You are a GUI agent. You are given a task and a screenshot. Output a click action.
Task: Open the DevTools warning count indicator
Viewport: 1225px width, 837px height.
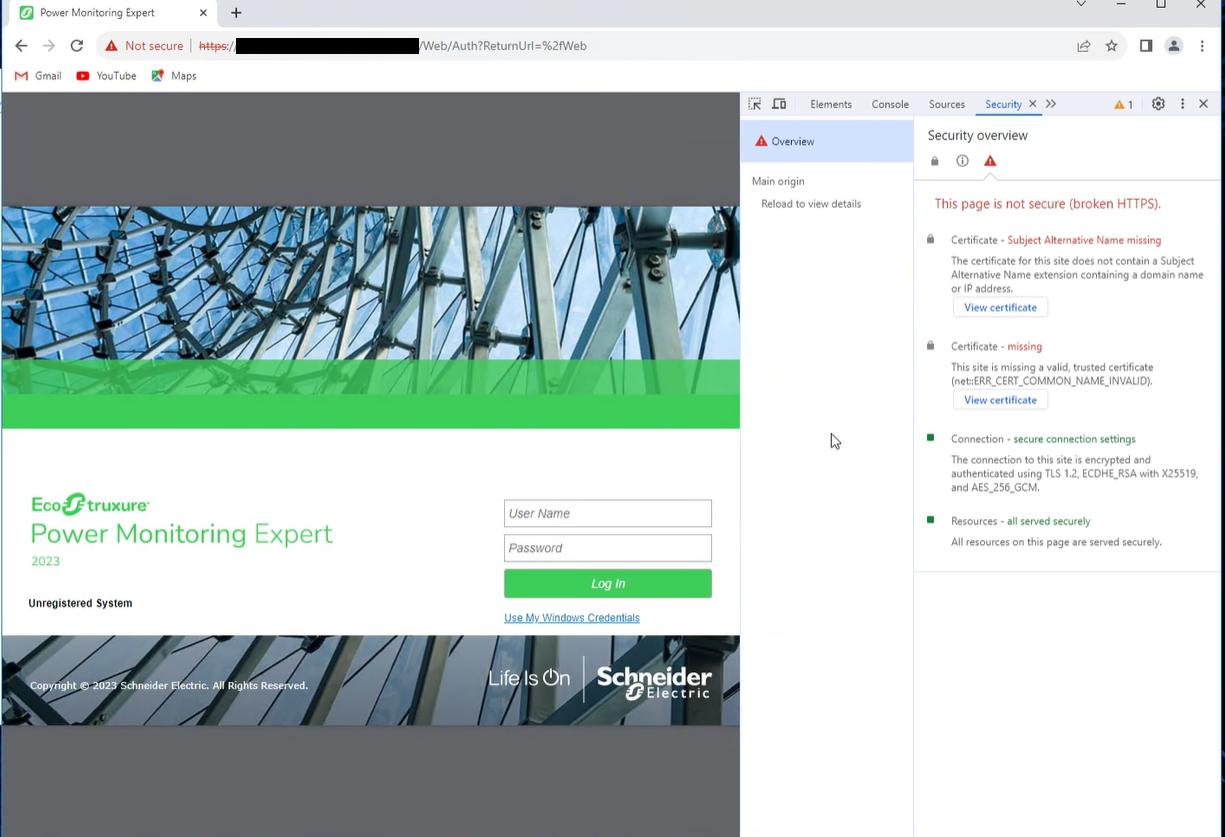[x=1124, y=104]
